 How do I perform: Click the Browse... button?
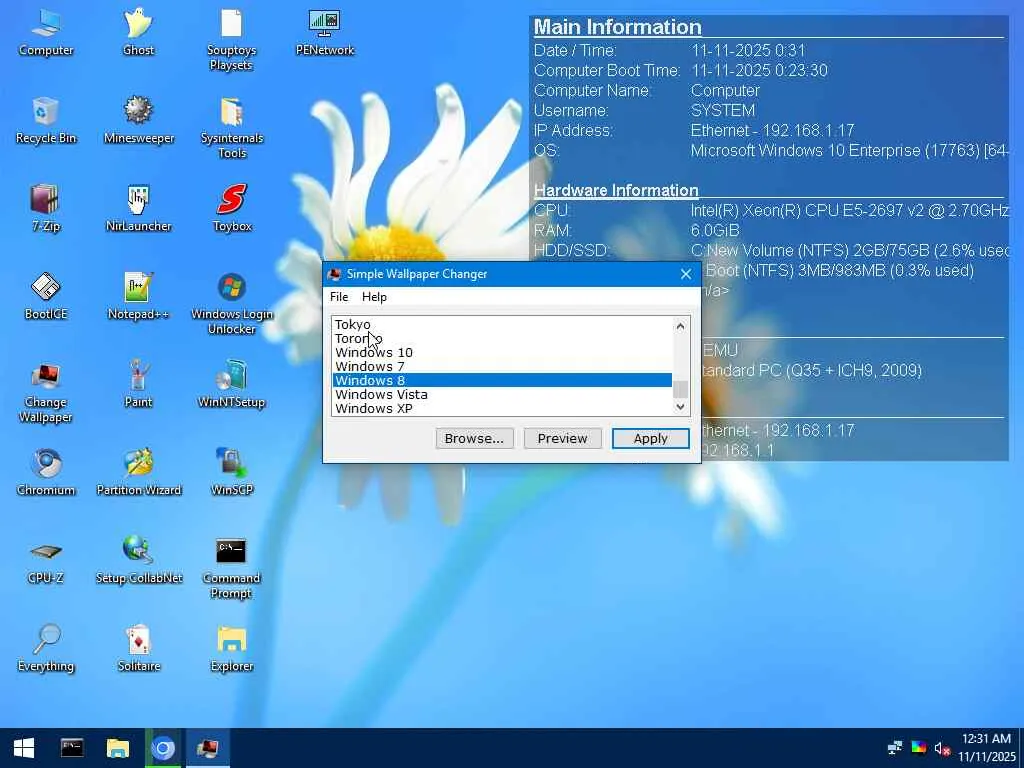pos(474,438)
